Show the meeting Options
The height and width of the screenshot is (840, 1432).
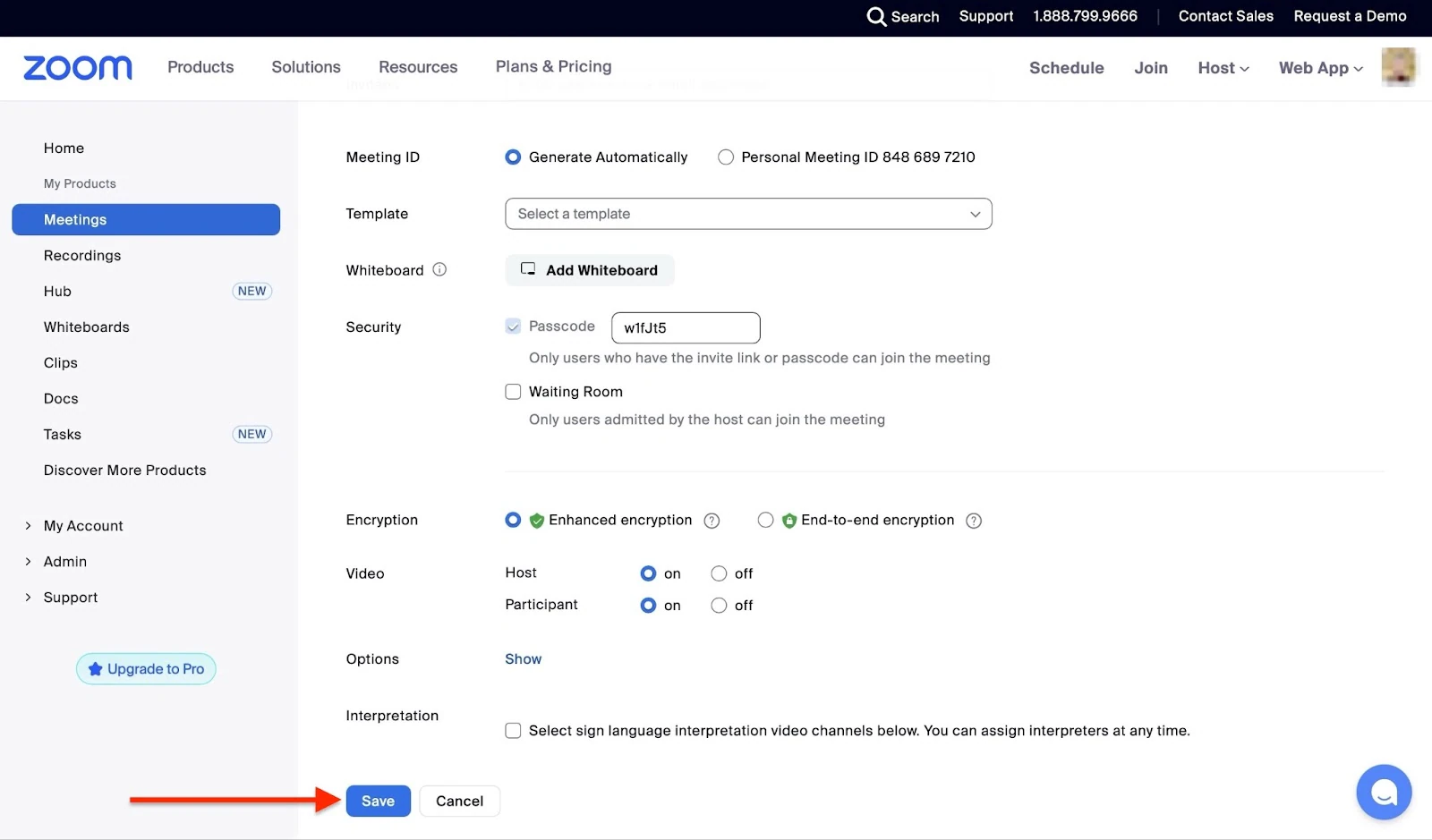click(x=523, y=659)
